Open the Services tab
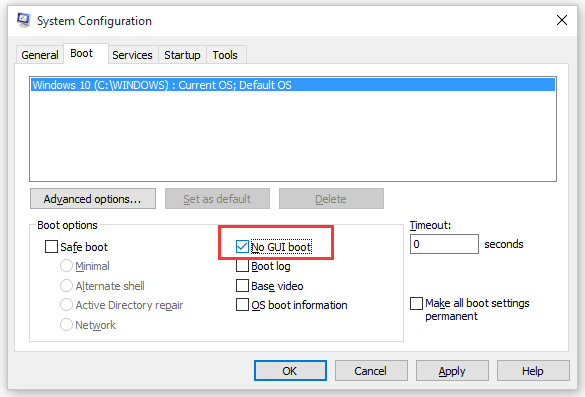 pyautogui.click(x=132, y=55)
